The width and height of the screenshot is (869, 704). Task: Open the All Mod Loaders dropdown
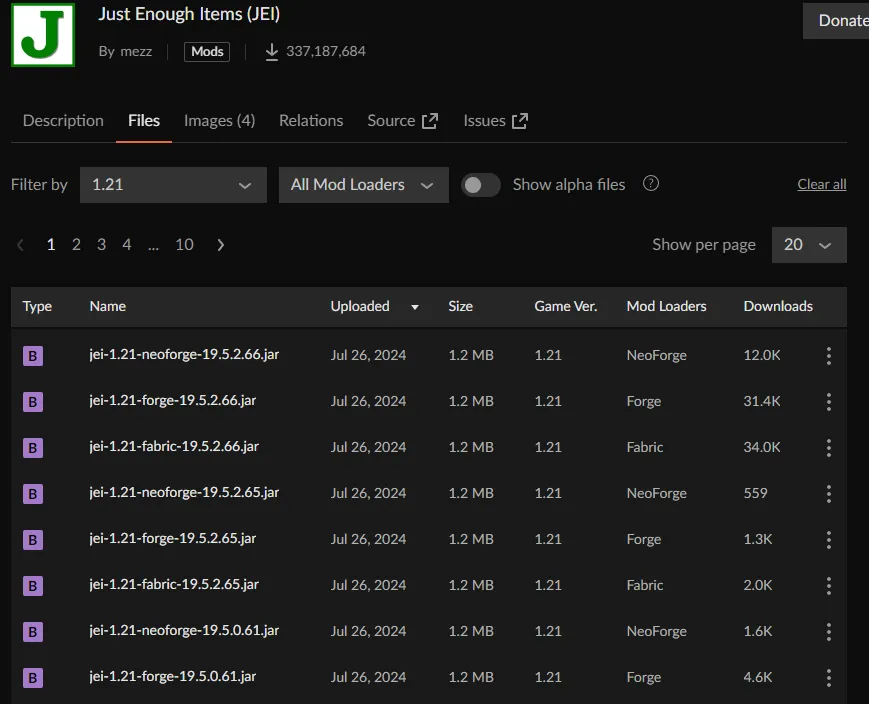click(362, 185)
